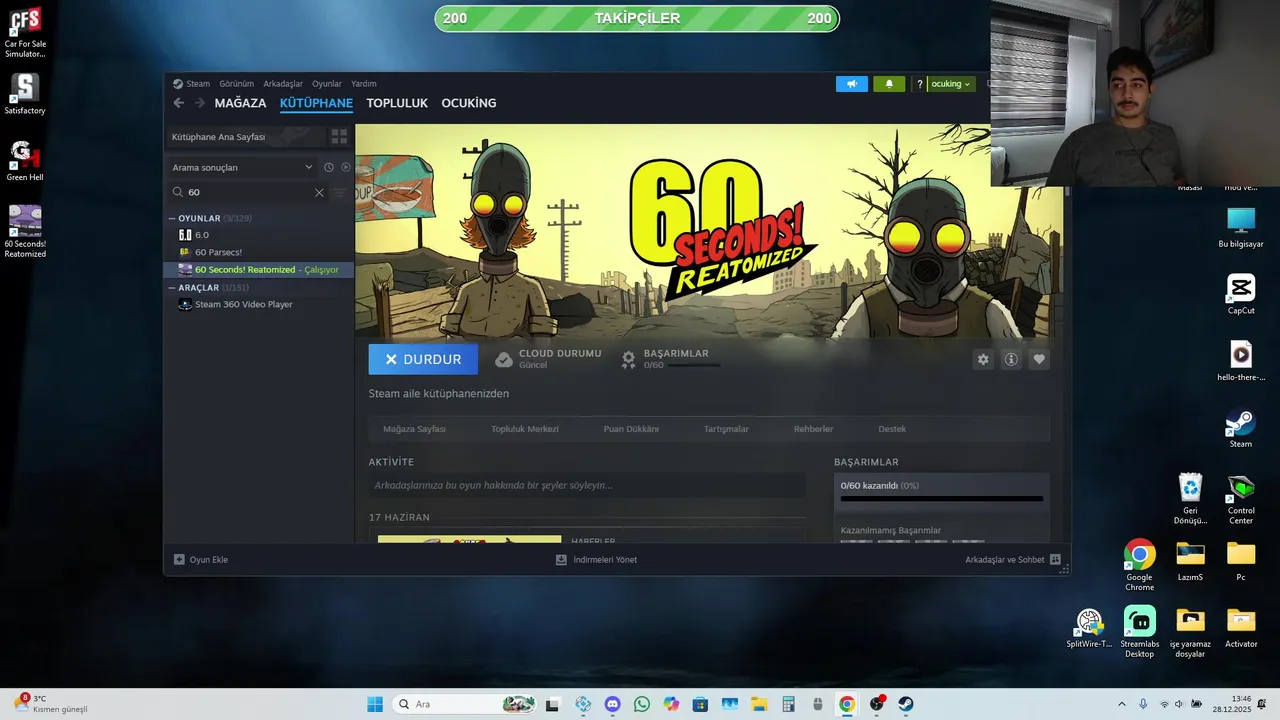Click the DURDUR stop button
This screenshot has width=1280, height=720.
pyautogui.click(x=423, y=359)
